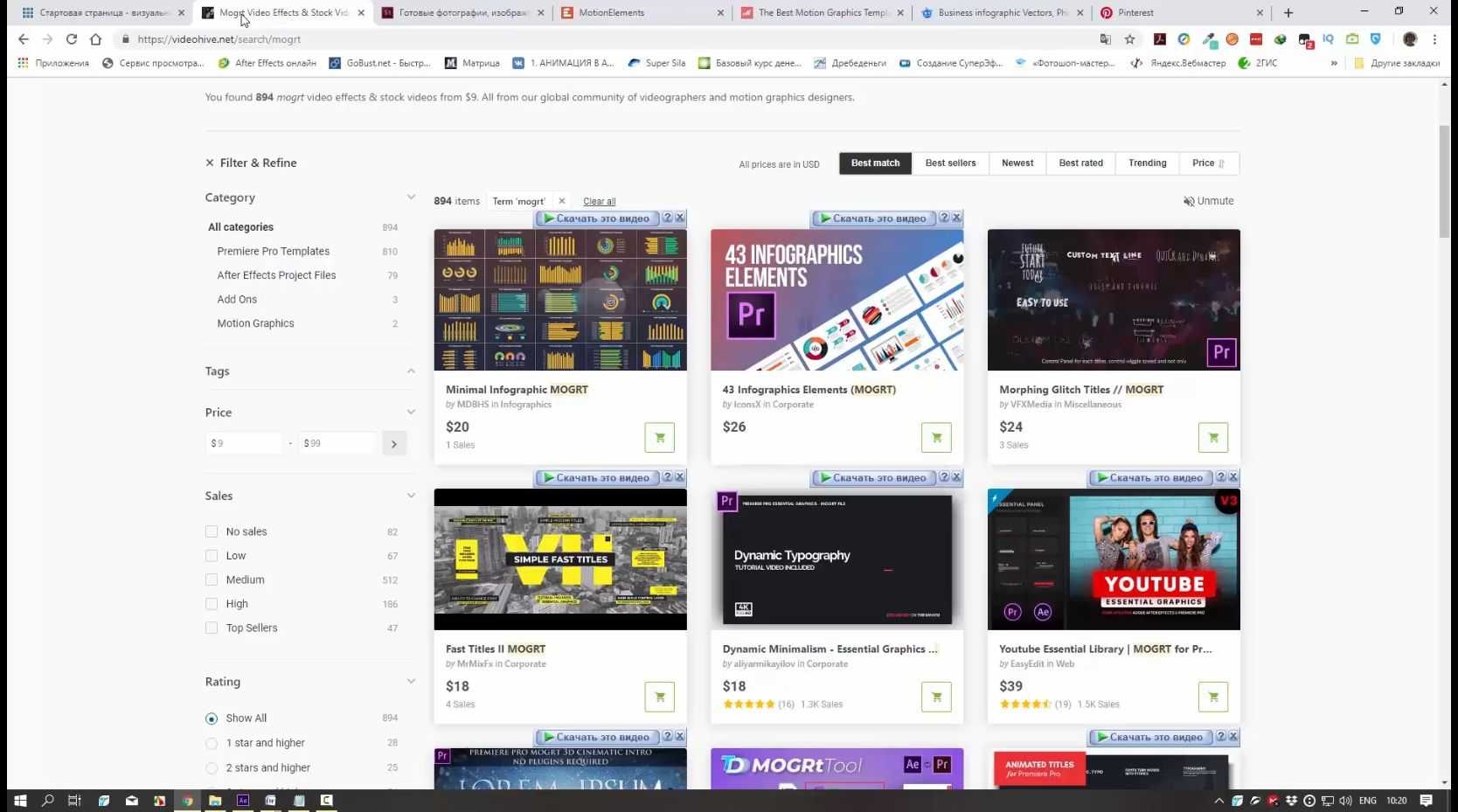Image resolution: width=1458 pixels, height=812 pixels.
Task: Sort results by Price
Action: [1209, 163]
